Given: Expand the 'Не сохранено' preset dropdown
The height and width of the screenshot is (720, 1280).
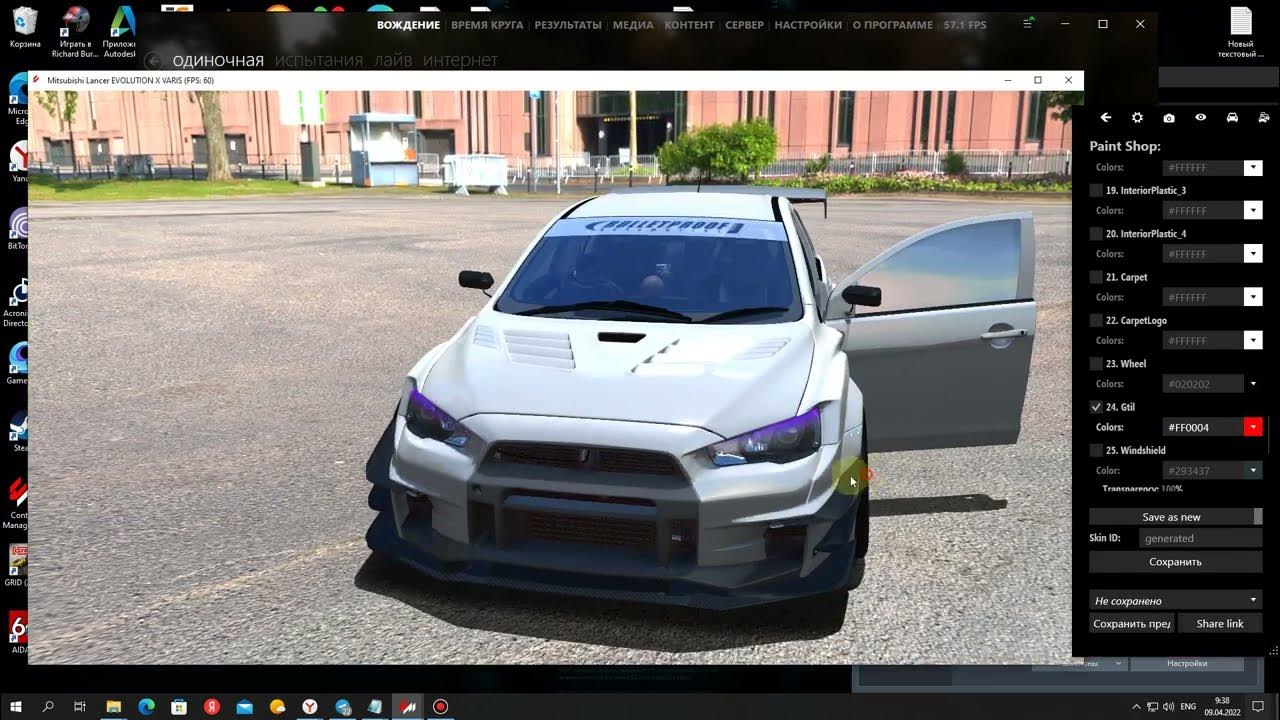Looking at the screenshot, I should [x=1175, y=600].
